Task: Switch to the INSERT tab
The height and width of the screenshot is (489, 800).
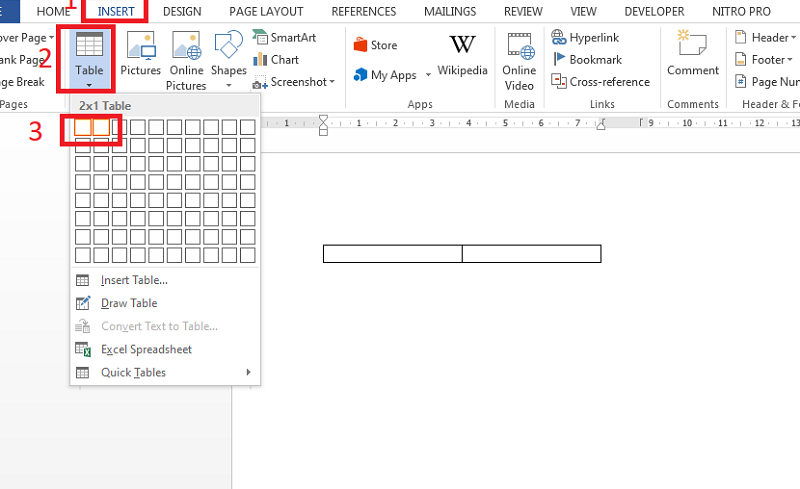Action: click(116, 11)
